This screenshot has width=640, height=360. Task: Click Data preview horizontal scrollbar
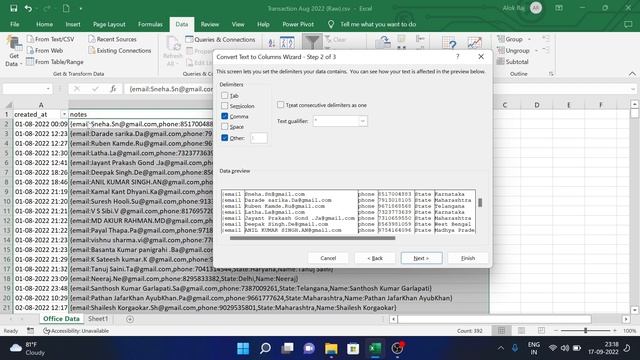[x=312, y=238]
